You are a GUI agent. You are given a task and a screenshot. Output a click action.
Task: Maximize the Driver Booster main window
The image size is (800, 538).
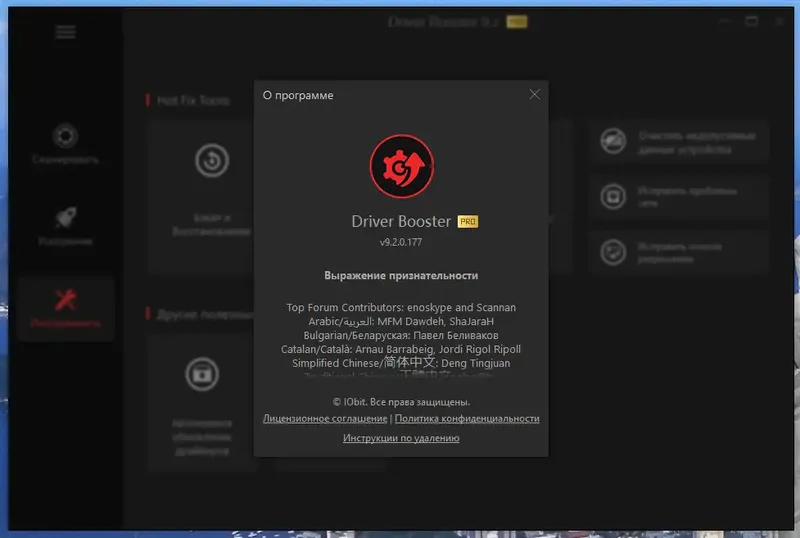(x=752, y=21)
